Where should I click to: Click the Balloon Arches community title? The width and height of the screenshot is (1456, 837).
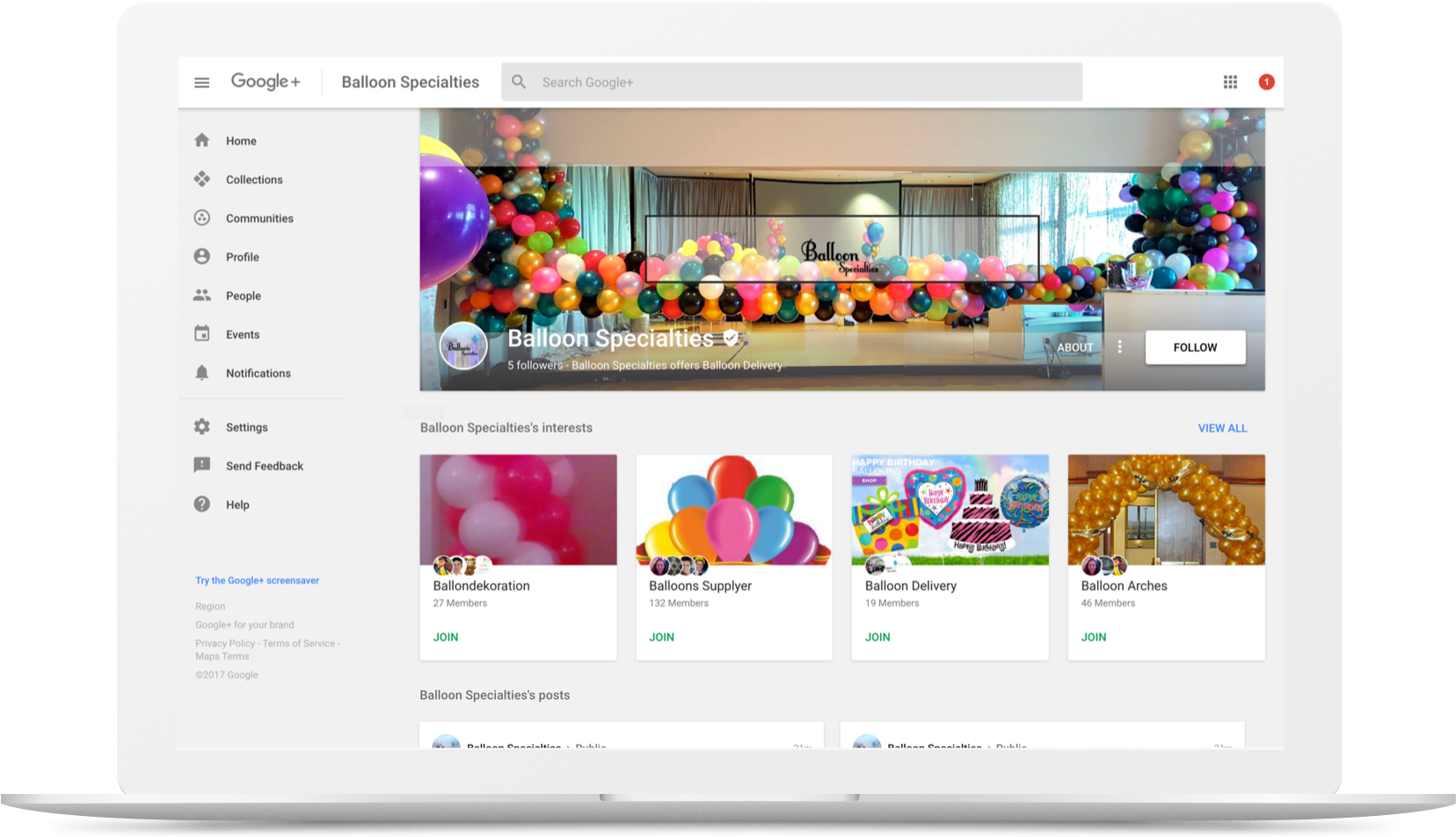(x=1124, y=586)
